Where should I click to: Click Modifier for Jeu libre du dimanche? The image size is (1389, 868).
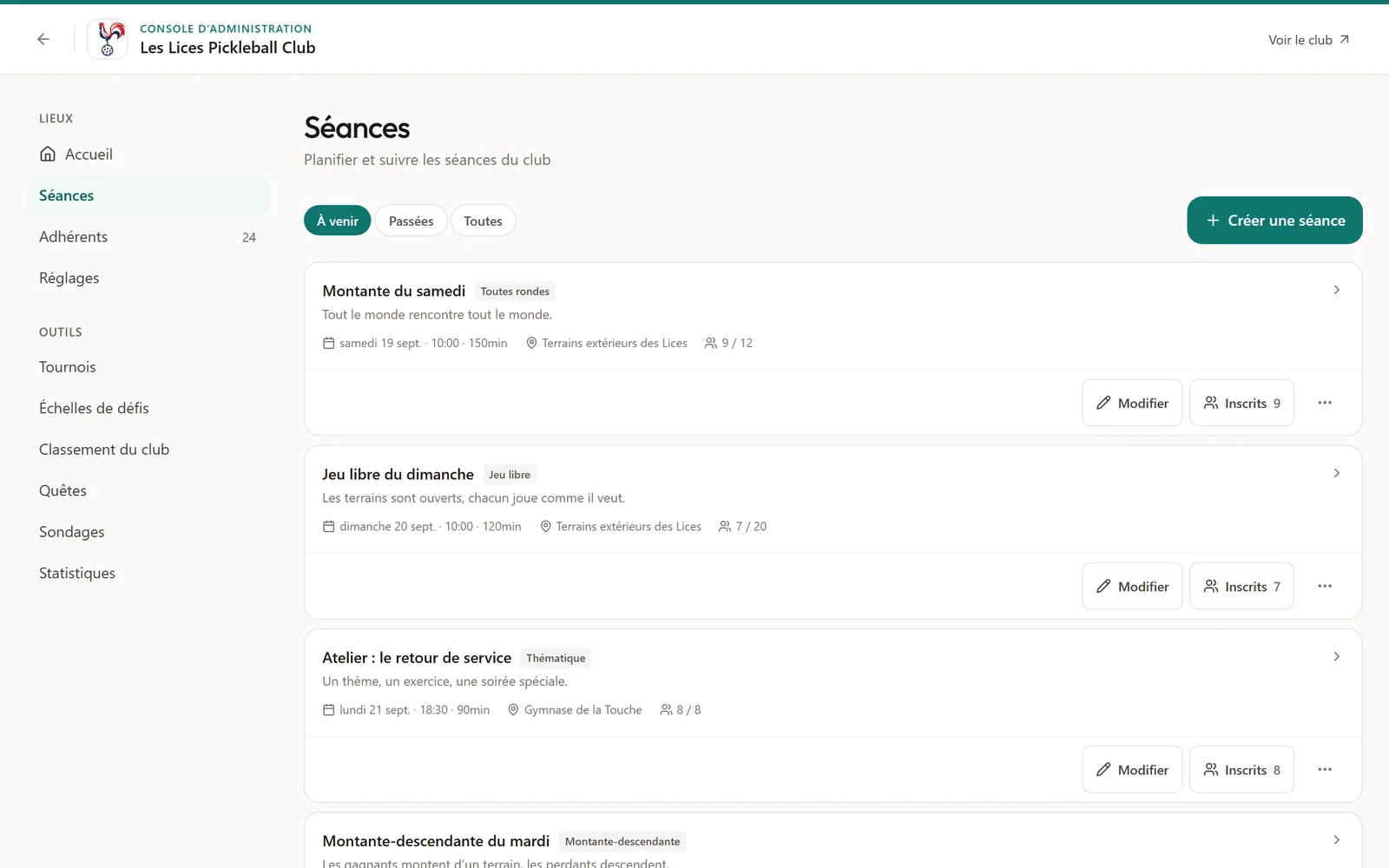tap(1132, 586)
